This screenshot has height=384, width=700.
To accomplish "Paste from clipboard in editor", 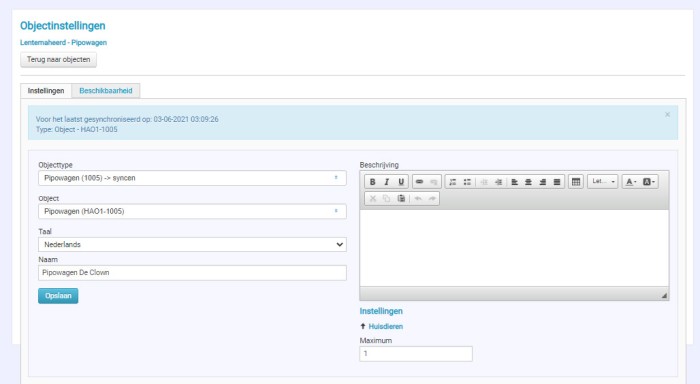I will (401, 198).
